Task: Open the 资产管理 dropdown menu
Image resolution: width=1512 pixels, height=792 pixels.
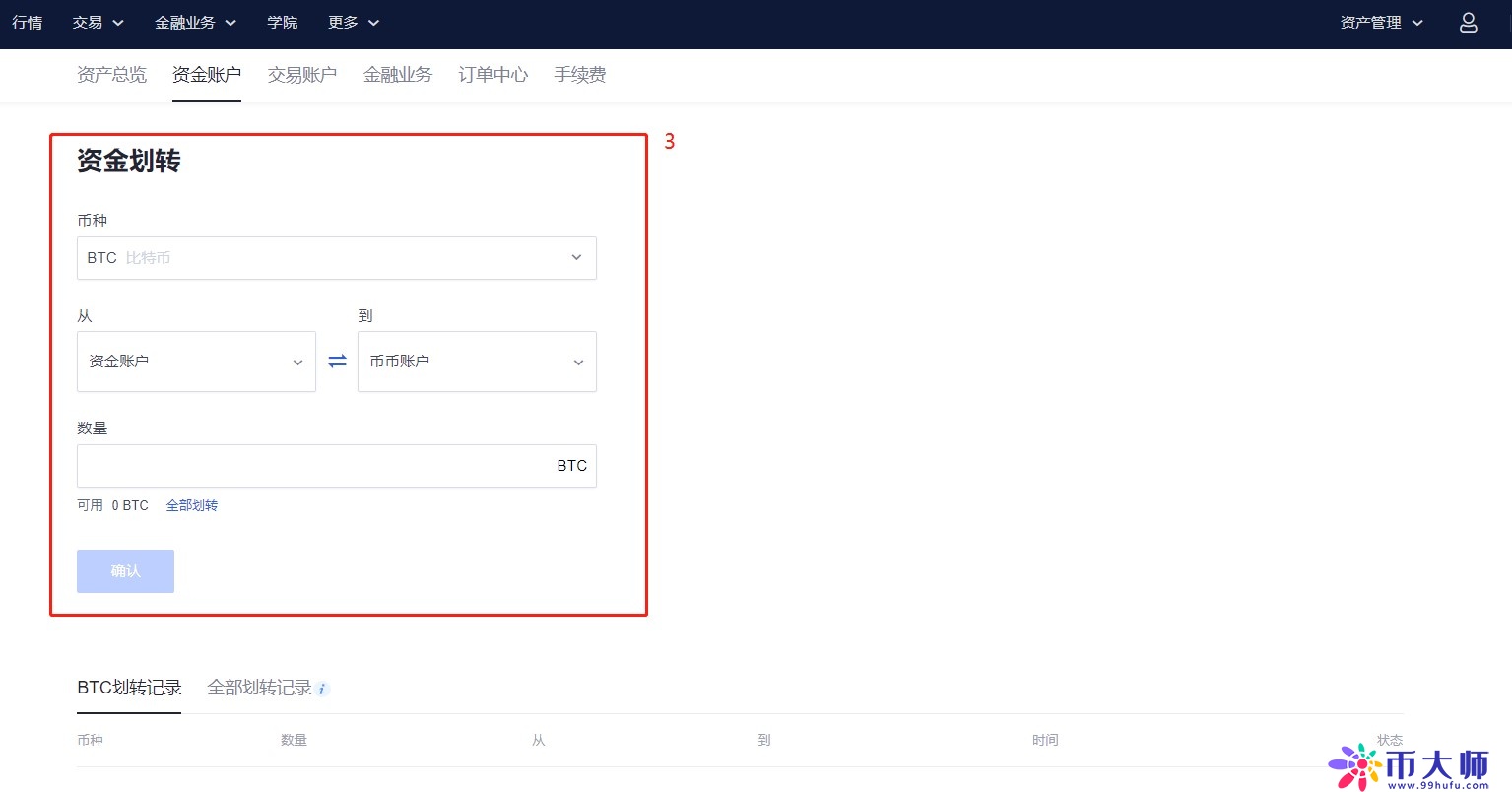Action: tap(1372, 22)
